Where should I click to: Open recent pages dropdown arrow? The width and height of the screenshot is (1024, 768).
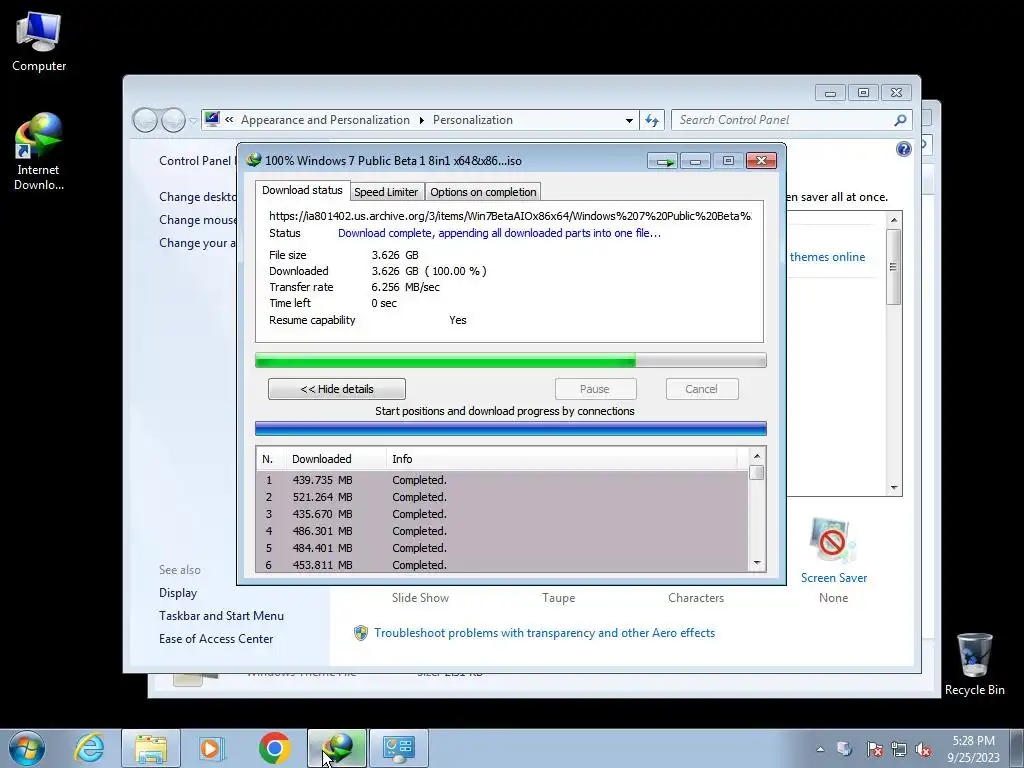(193, 121)
